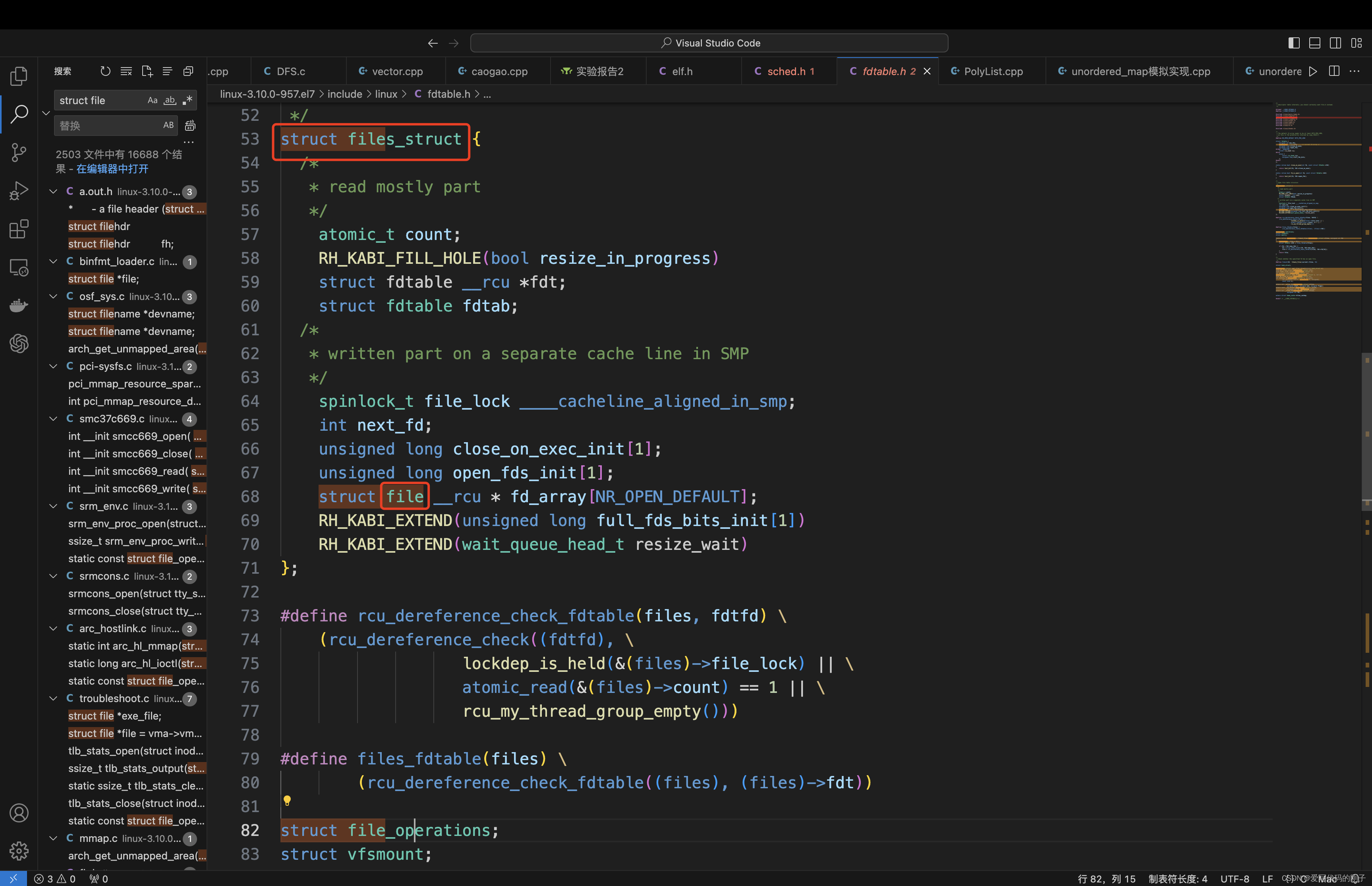Open Source Control view

[19, 153]
